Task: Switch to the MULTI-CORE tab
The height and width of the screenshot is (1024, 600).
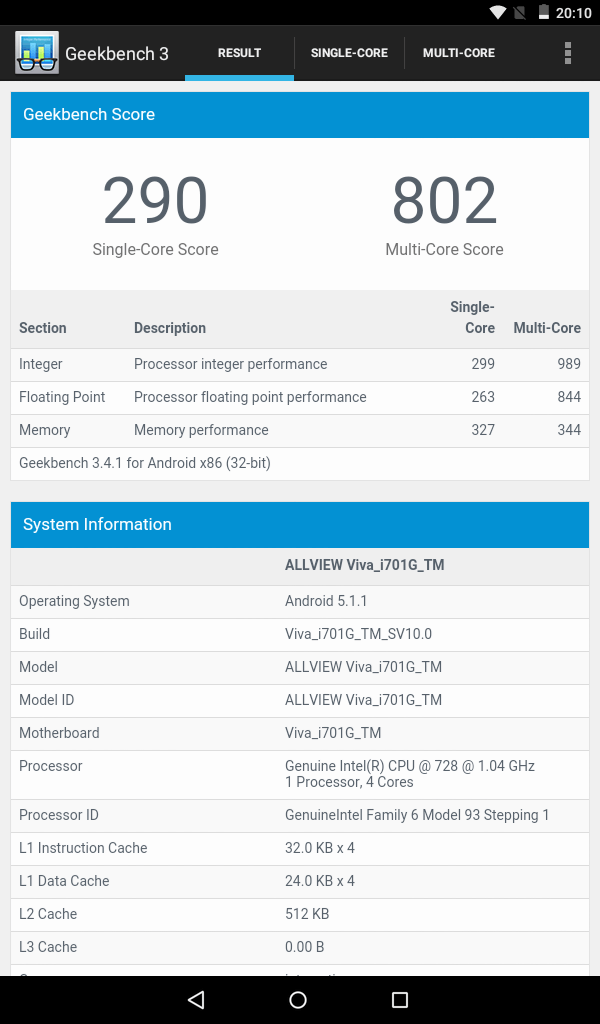Action: pos(459,53)
